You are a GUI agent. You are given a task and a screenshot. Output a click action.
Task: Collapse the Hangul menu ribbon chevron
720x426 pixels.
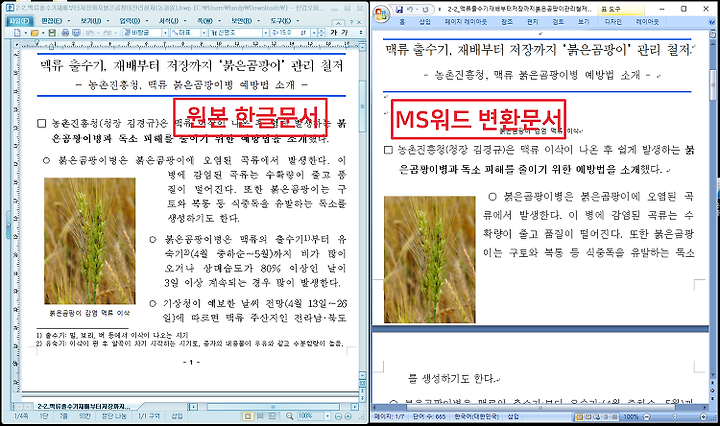click(x=338, y=22)
